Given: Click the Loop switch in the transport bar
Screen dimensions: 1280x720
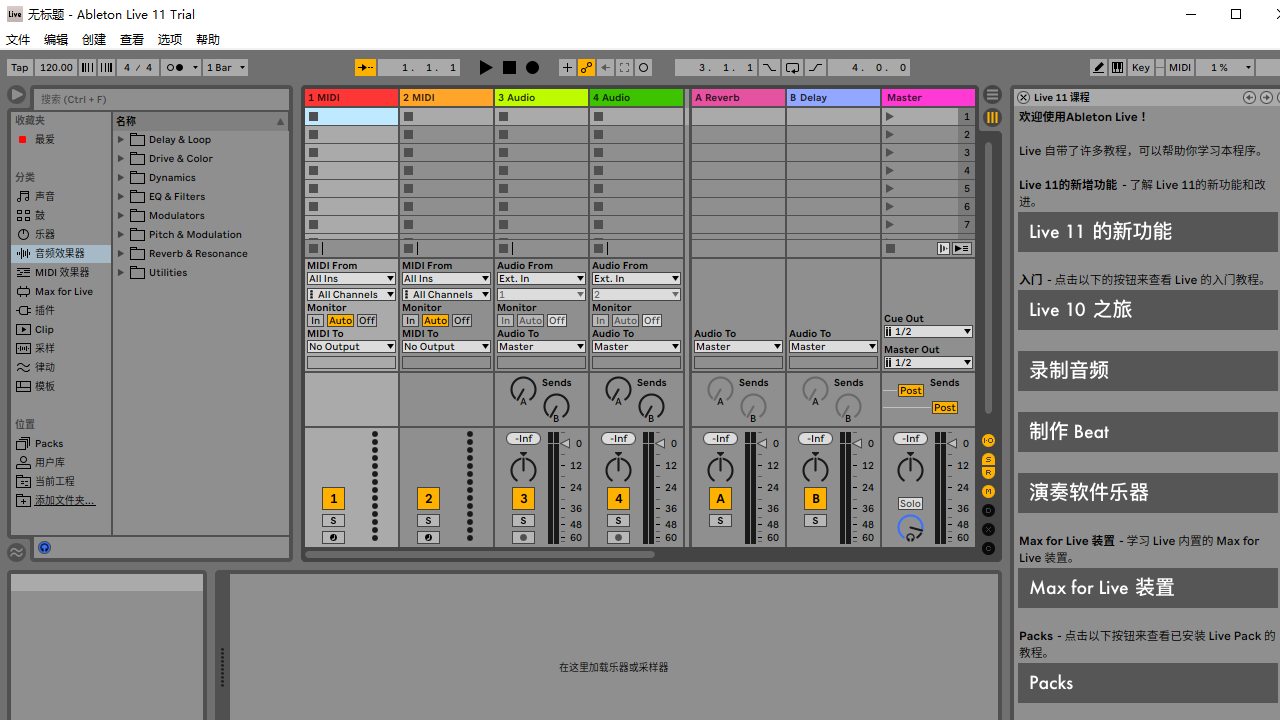Looking at the screenshot, I should [x=792, y=67].
